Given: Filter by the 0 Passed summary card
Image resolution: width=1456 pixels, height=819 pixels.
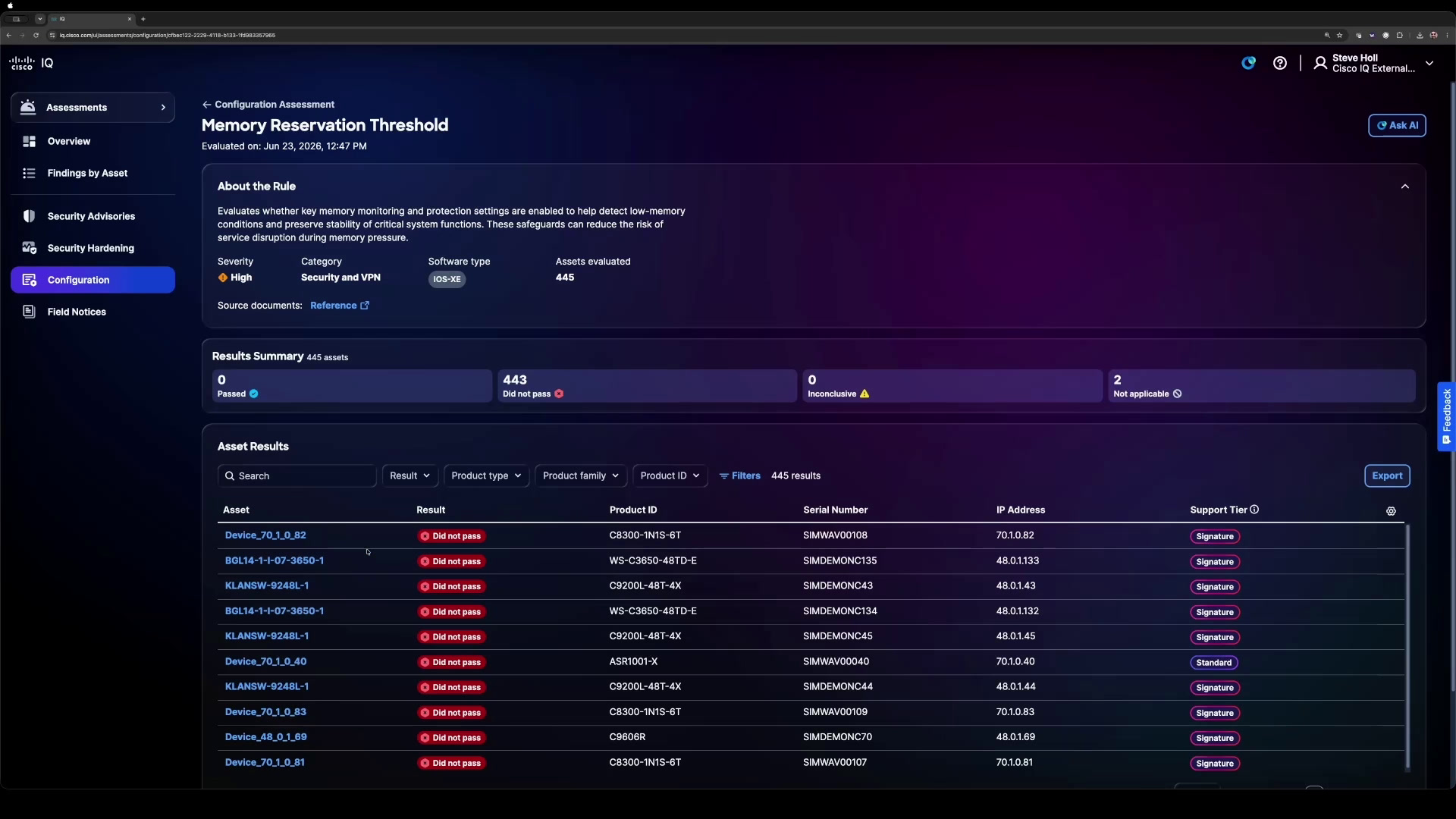Looking at the screenshot, I should (x=352, y=386).
